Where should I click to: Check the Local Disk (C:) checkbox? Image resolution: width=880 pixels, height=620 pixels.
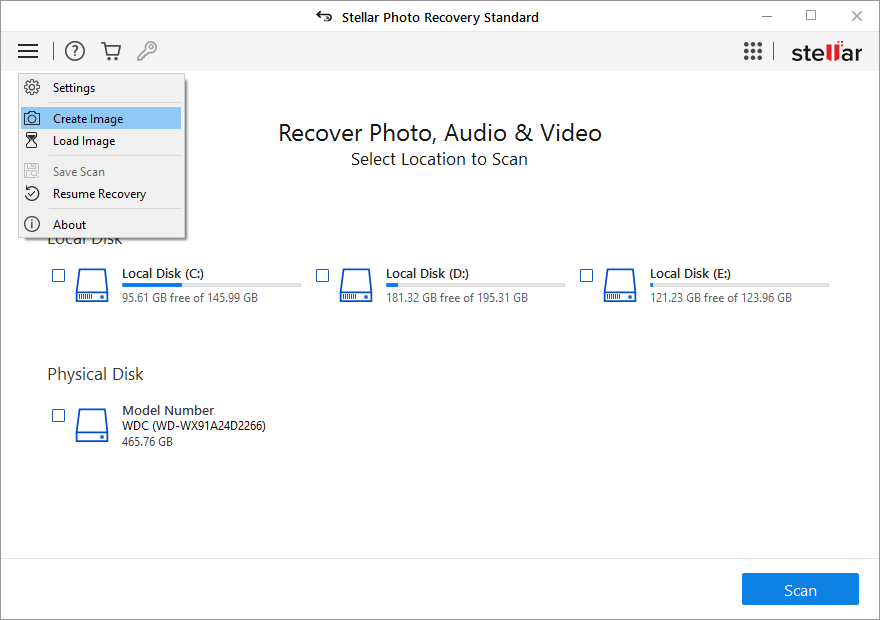pyautogui.click(x=58, y=275)
